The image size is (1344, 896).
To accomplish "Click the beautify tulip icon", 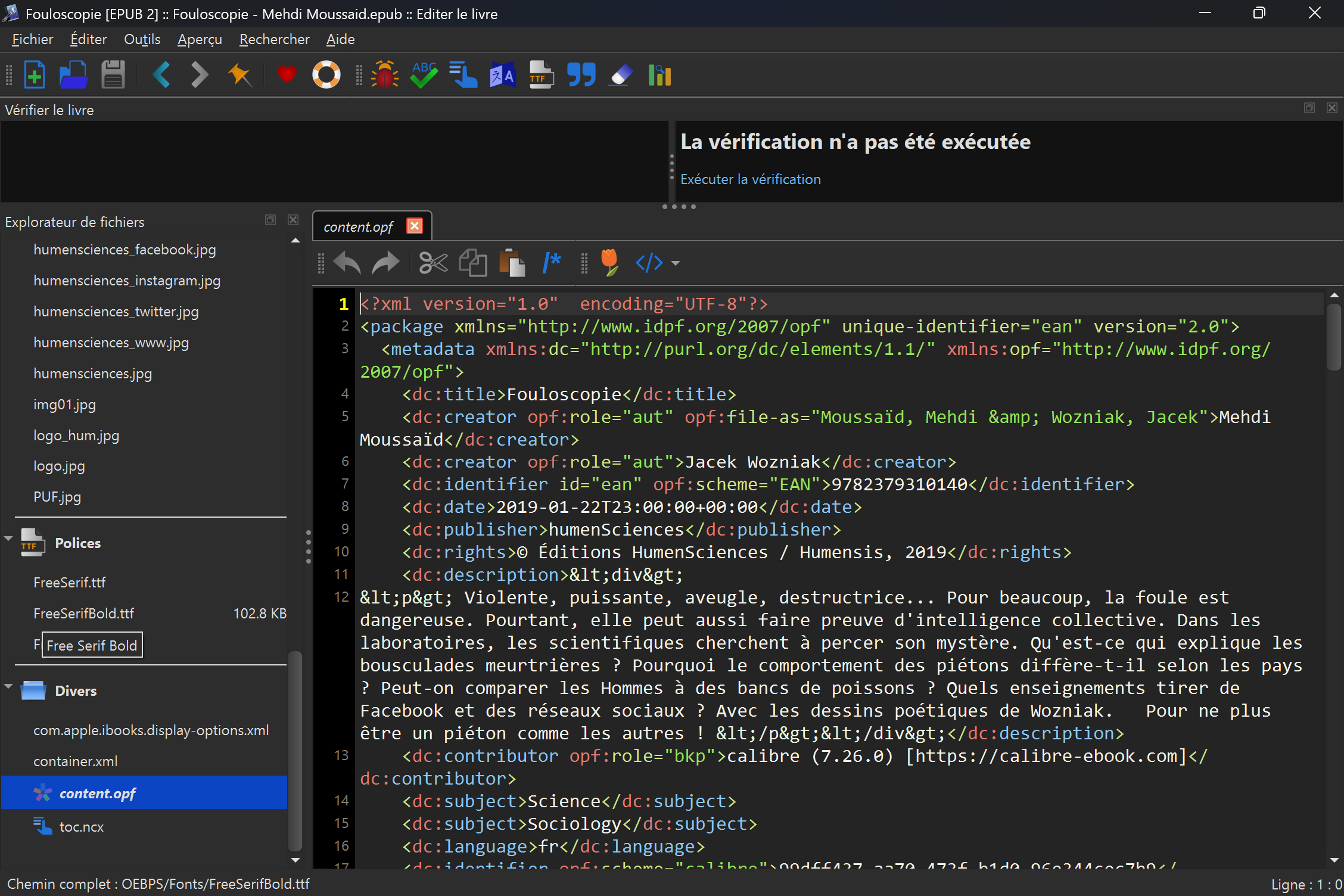I will pos(609,263).
